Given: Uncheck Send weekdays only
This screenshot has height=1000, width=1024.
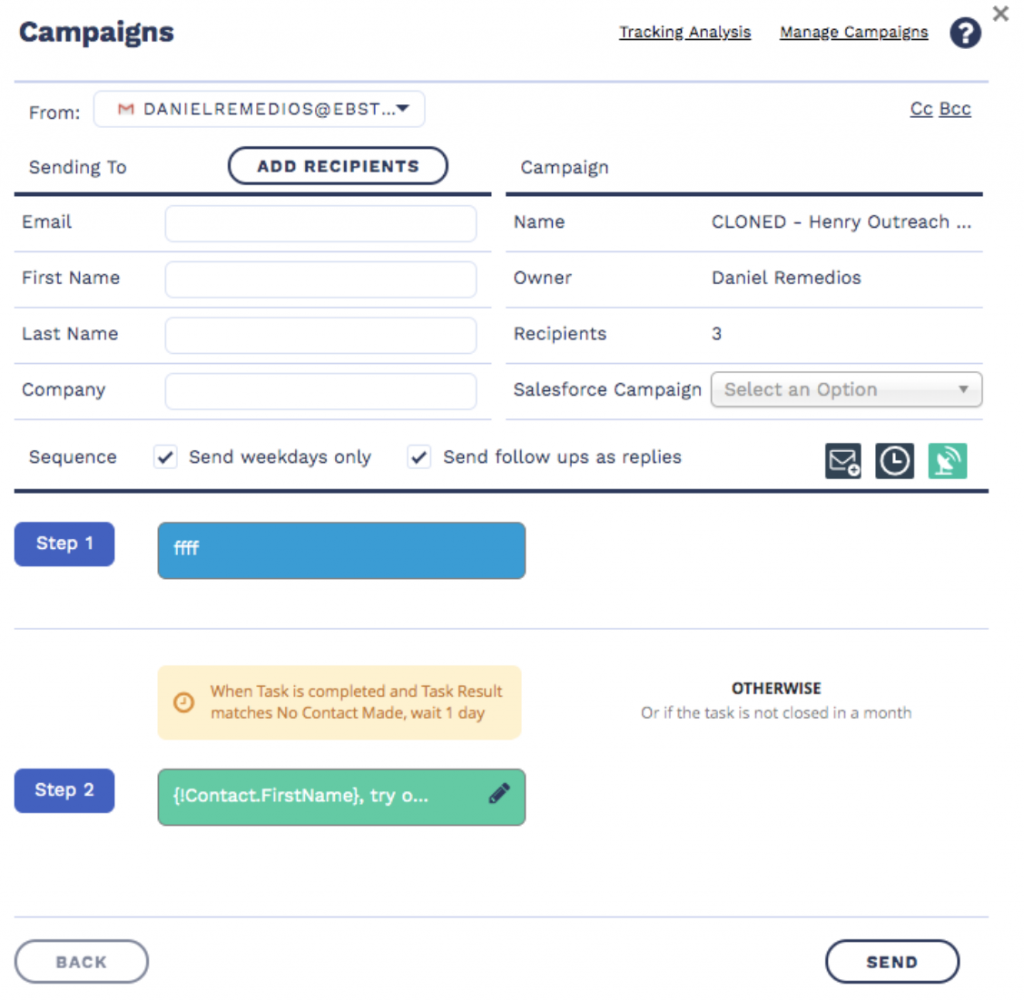Looking at the screenshot, I should [x=166, y=458].
